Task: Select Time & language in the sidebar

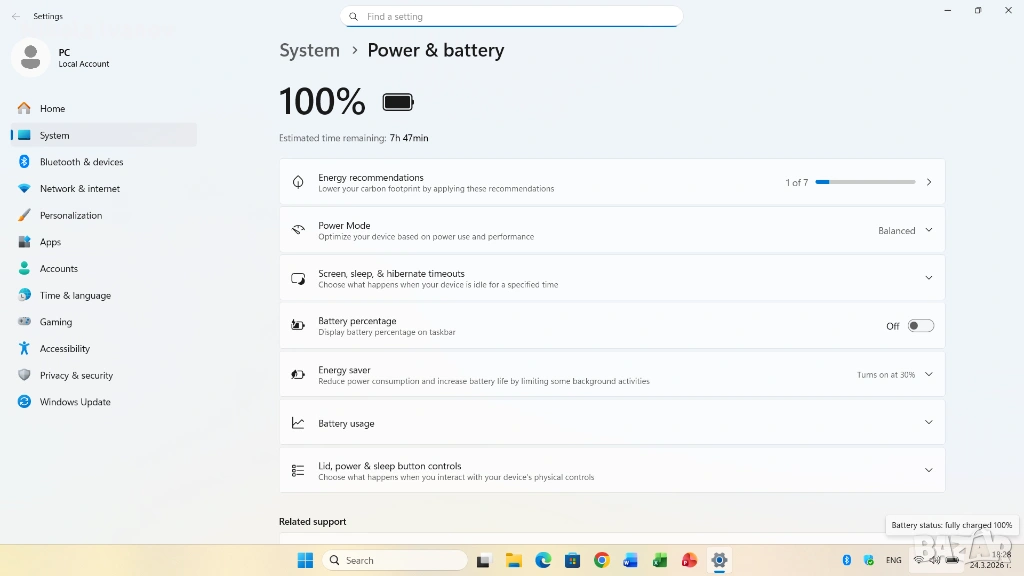Action: [75, 296]
